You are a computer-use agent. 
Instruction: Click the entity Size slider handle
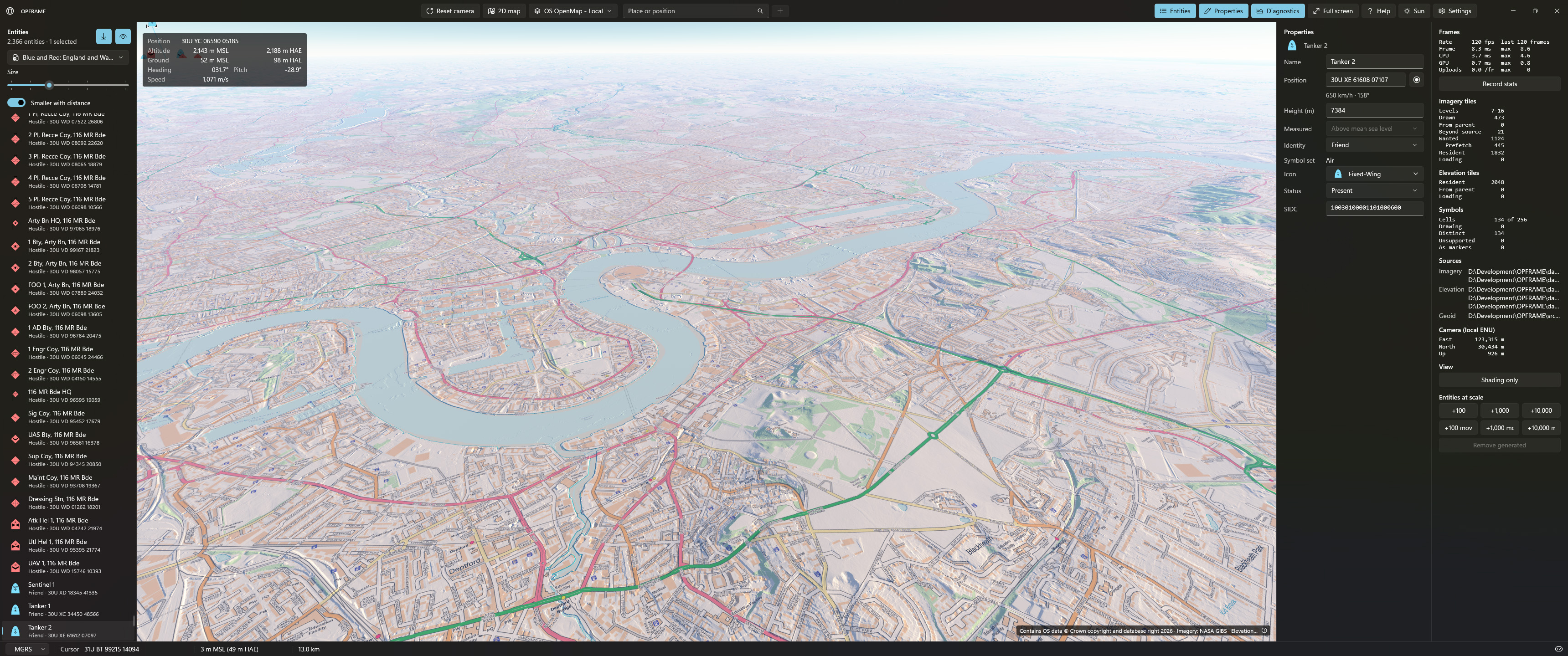(x=49, y=85)
